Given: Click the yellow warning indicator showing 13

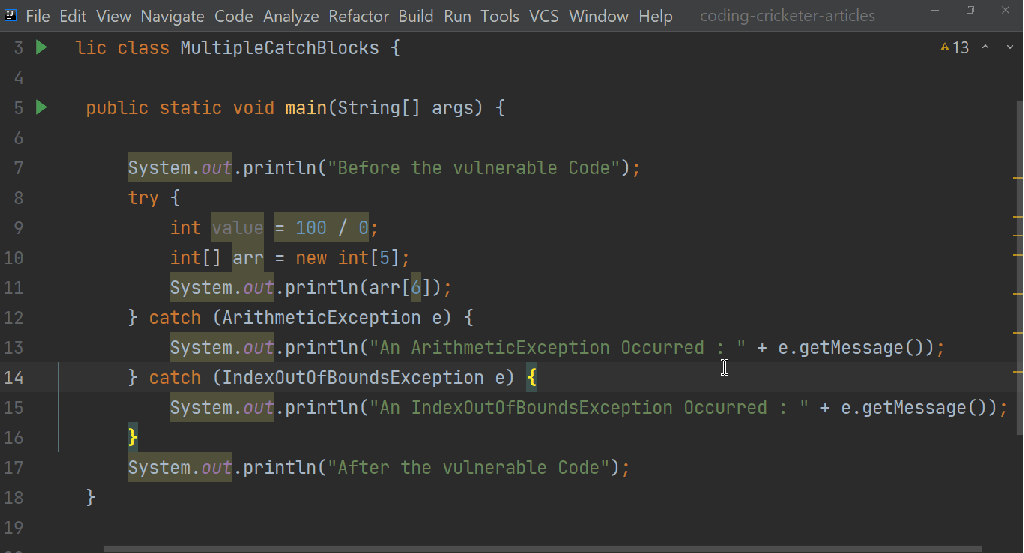Looking at the screenshot, I should point(955,47).
